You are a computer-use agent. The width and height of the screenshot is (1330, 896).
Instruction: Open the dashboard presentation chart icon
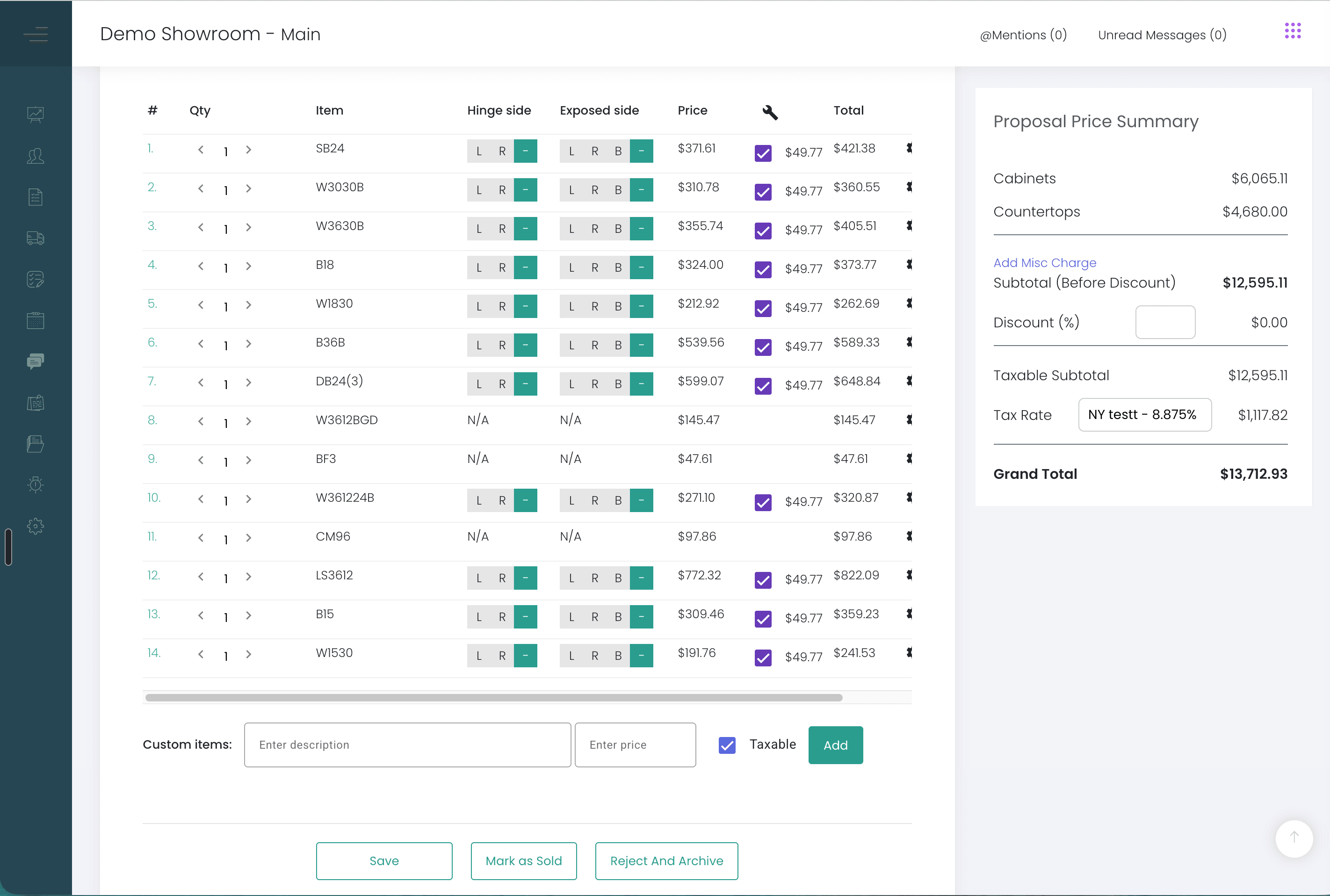pos(36,115)
